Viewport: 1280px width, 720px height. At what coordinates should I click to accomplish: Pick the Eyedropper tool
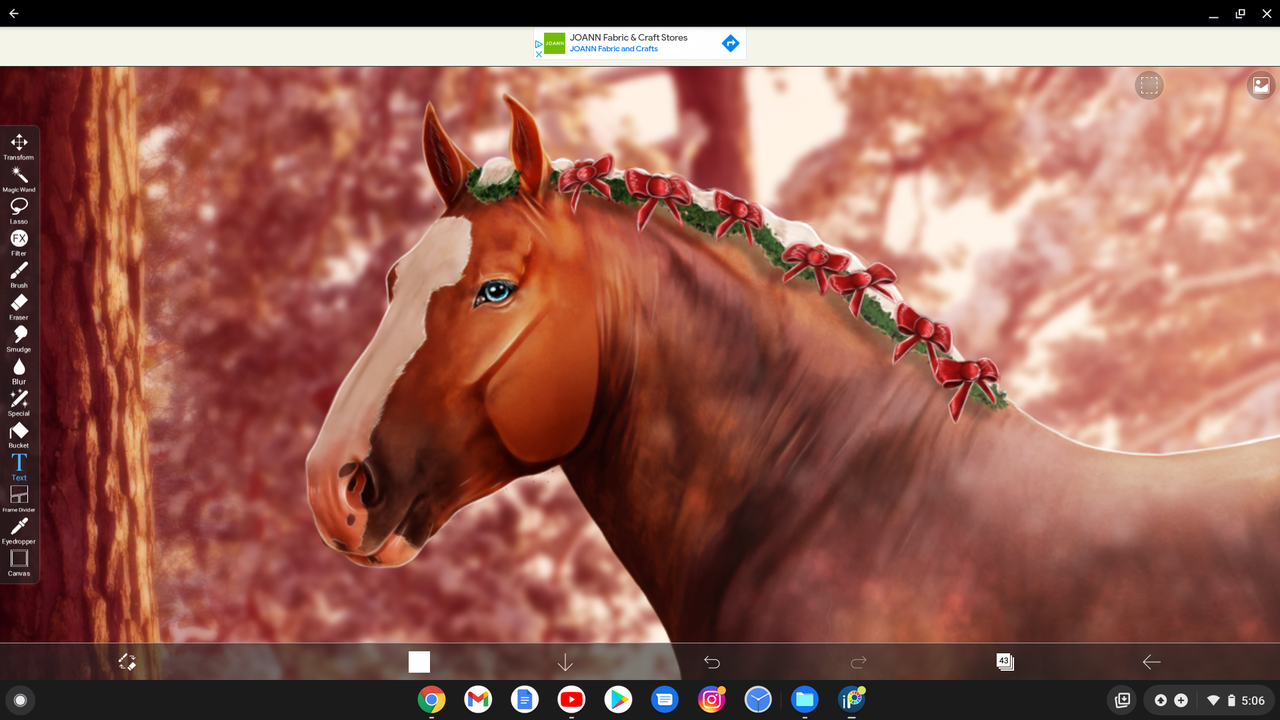(19, 530)
